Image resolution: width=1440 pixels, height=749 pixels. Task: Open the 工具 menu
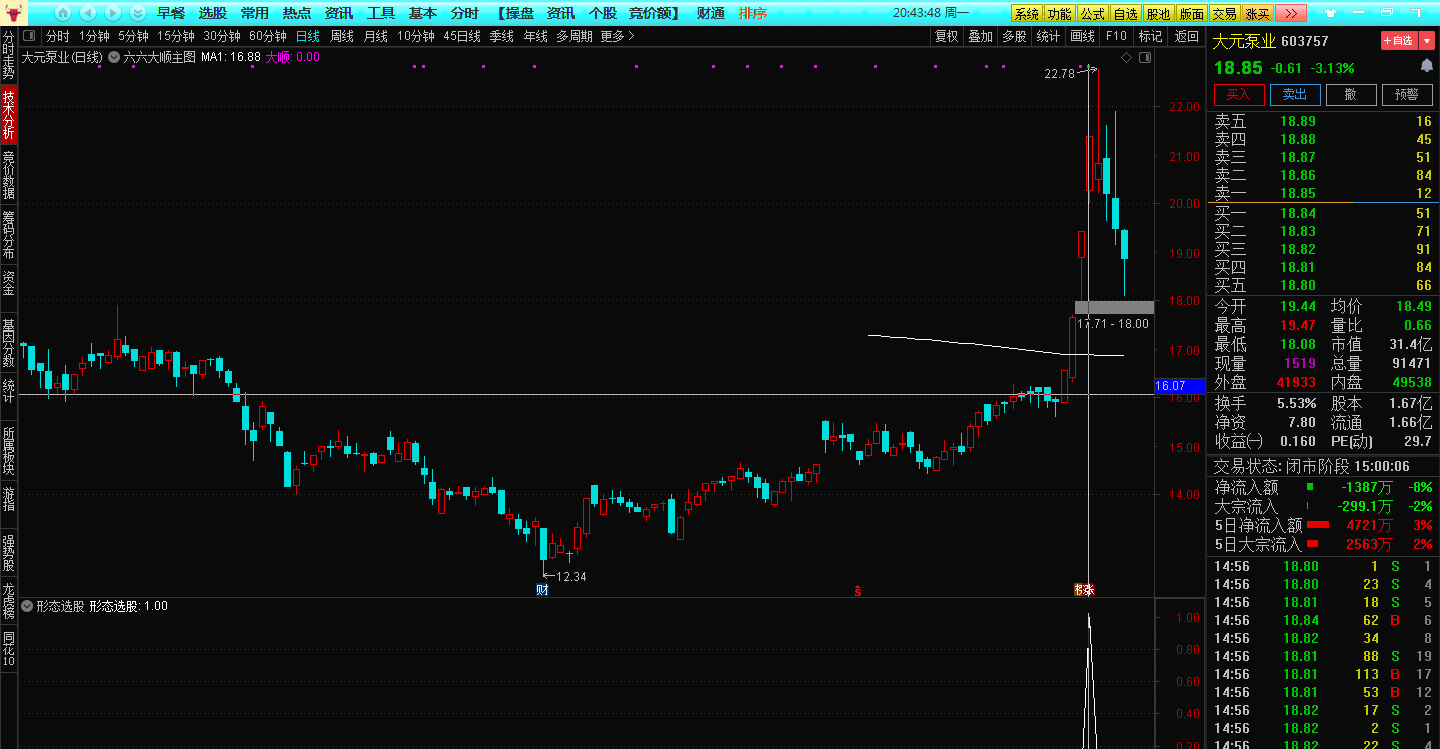[x=381, y=13]
